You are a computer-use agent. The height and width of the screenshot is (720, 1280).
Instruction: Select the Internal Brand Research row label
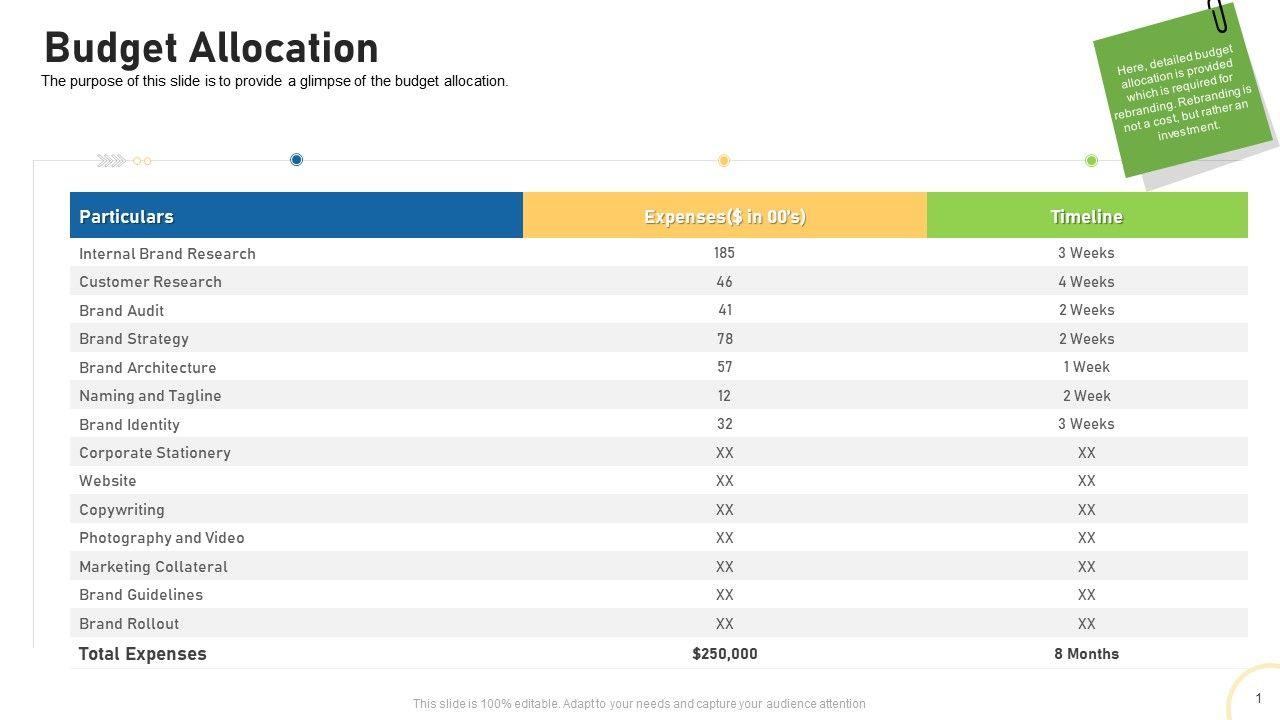tap(167, 254)
